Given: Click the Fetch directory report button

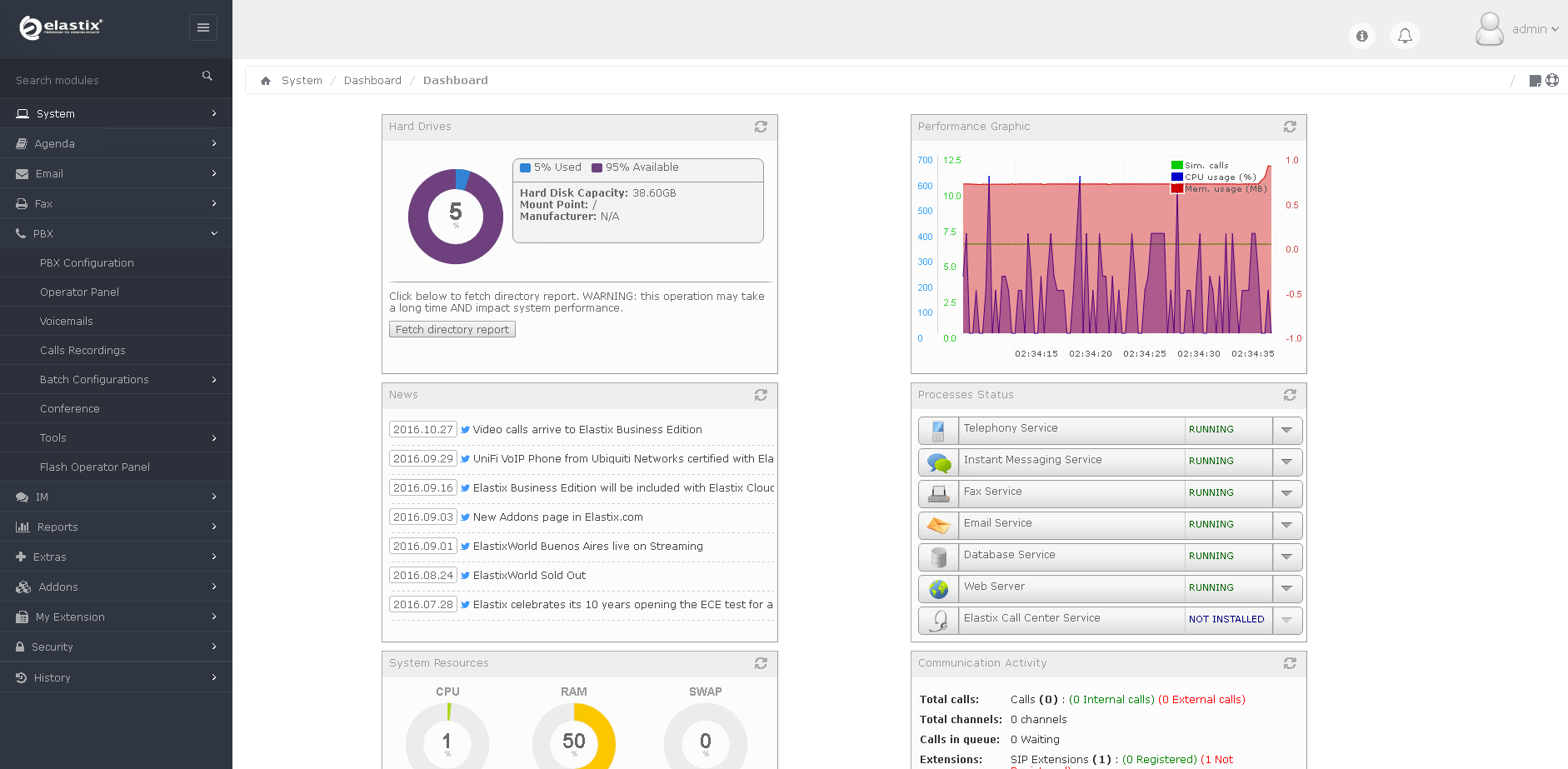Looking at the screenshot, I should (x=452, y=330).
